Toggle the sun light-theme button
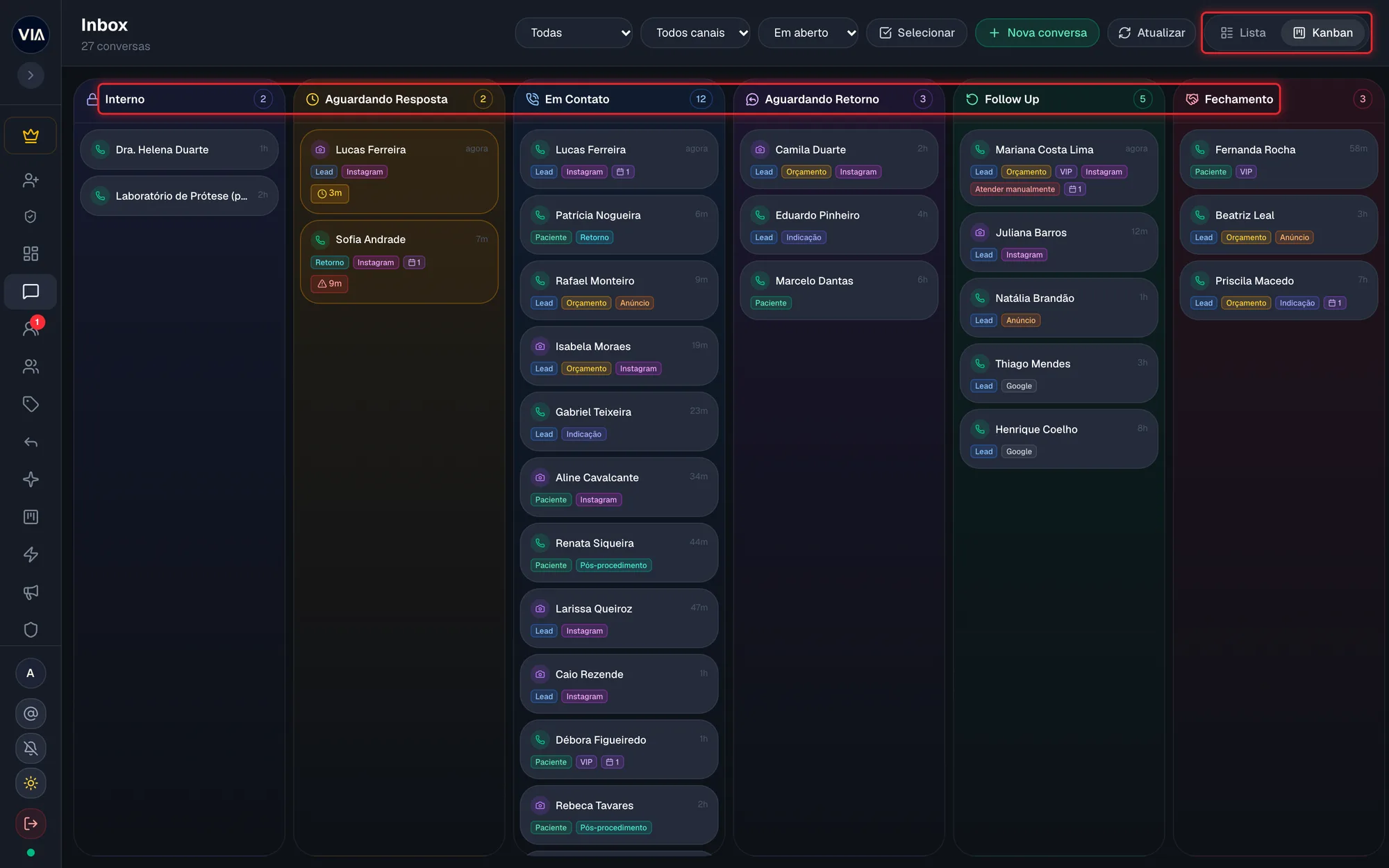Viewport: 1389px width, 868px height. pos(31,783)
